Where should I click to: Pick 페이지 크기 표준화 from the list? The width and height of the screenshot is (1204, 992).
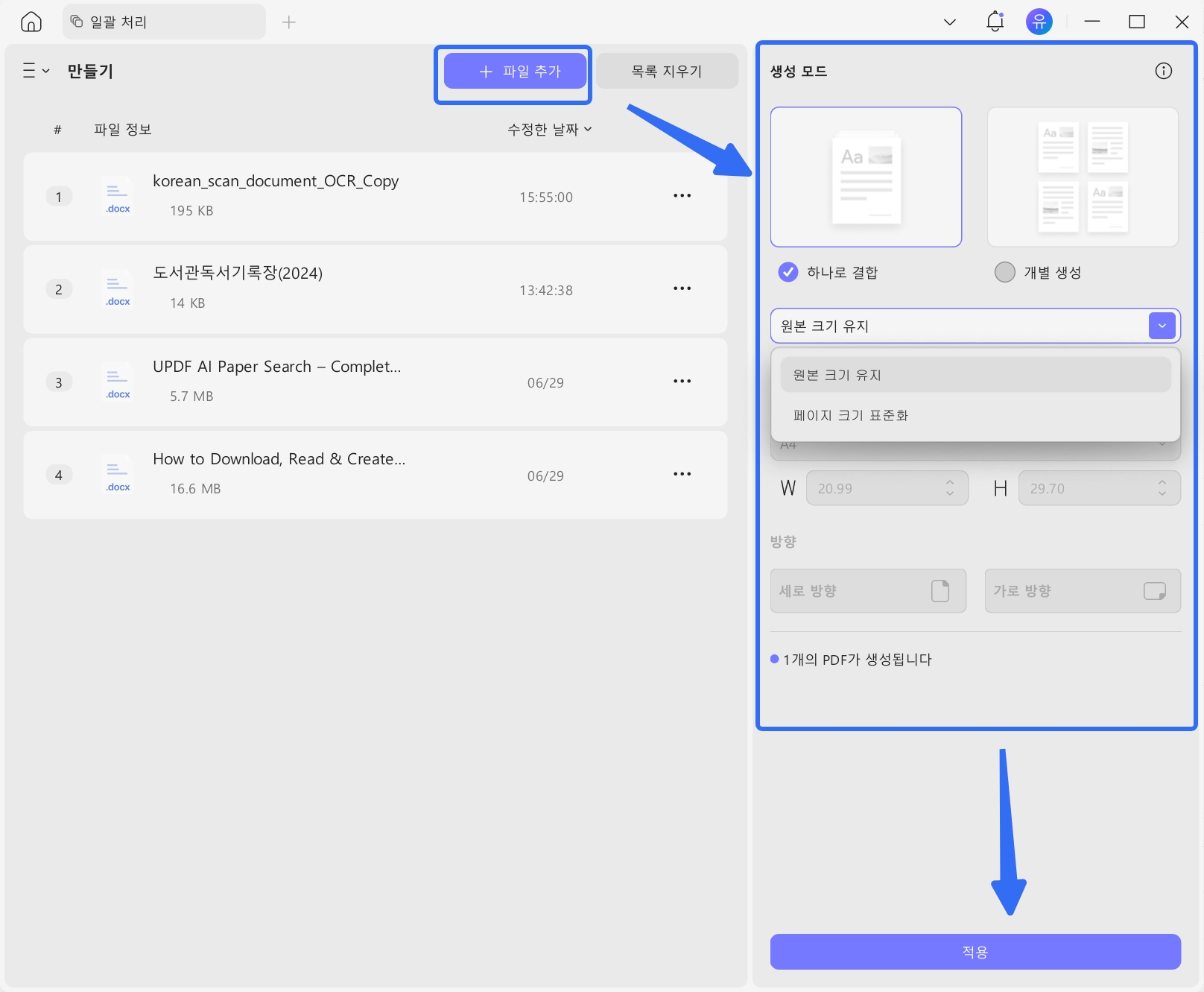976,415
